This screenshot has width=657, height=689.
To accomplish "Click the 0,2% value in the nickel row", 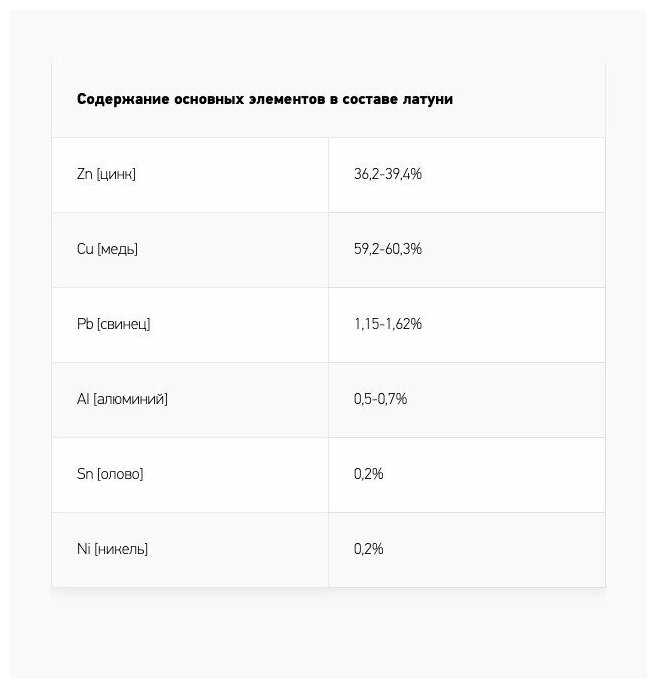I will point(368,549).
